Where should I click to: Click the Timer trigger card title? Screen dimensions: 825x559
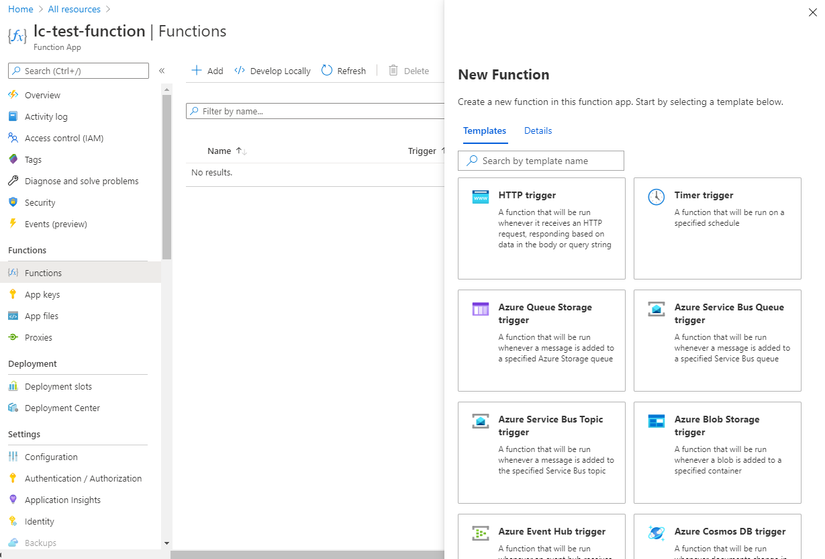click(703, 195)
